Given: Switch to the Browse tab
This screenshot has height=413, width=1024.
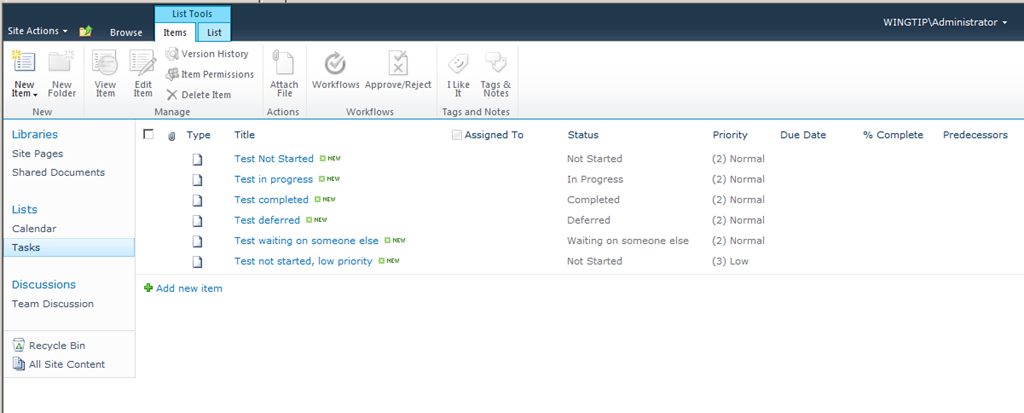Looking at the screenshot, I should tap(126, 33).
